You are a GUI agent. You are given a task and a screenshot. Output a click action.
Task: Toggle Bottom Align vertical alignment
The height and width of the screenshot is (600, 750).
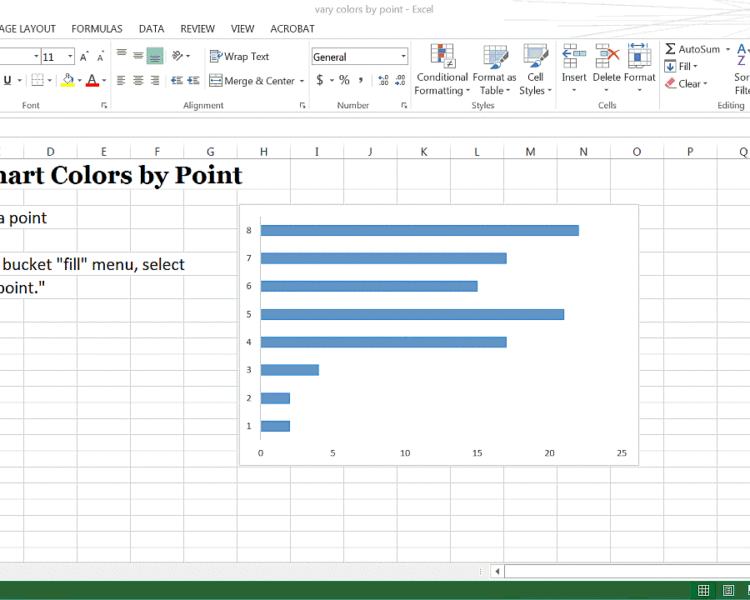click(155, 56)
